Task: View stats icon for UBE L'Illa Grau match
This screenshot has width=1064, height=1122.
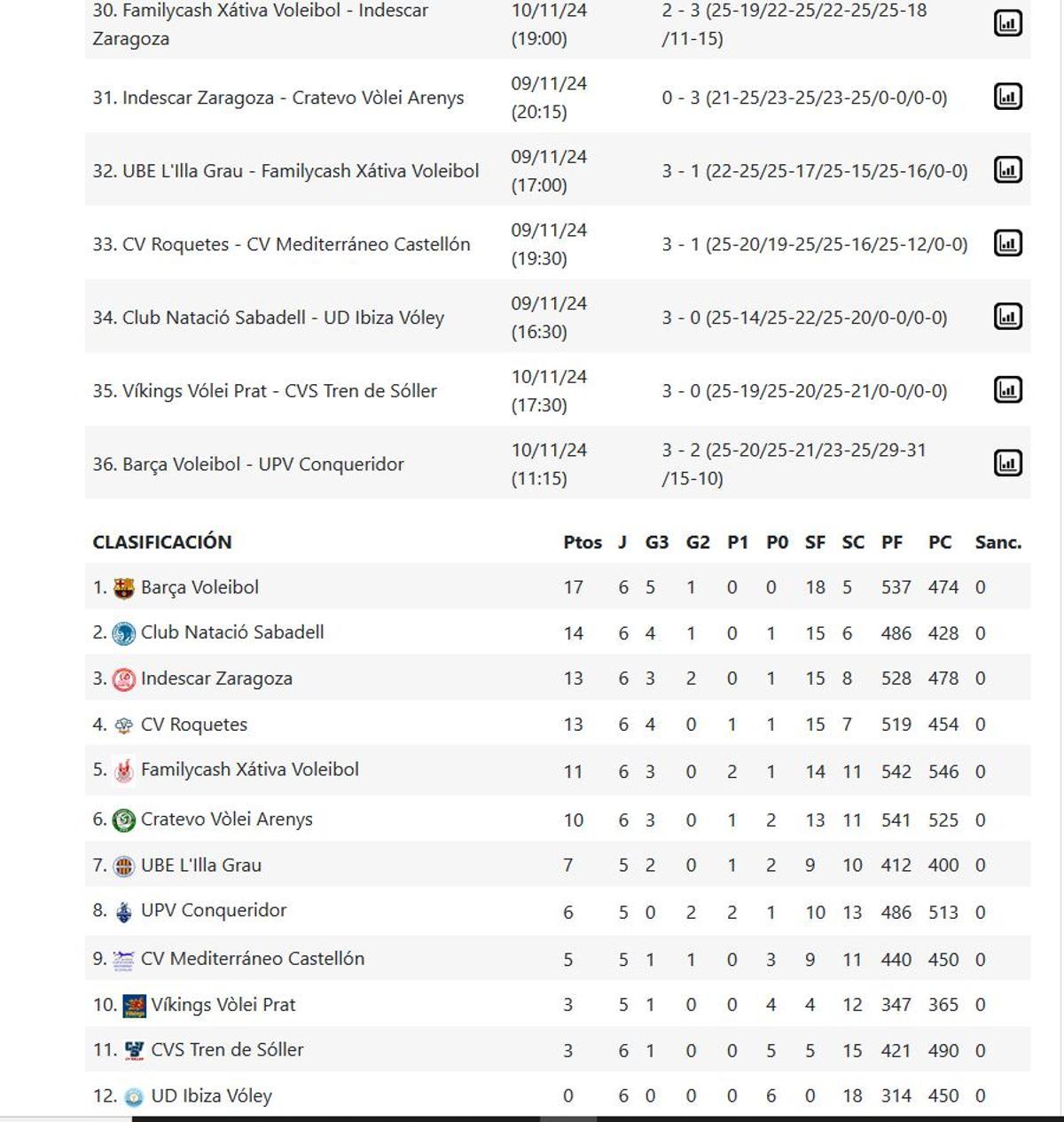Action: click(1009, 170)
